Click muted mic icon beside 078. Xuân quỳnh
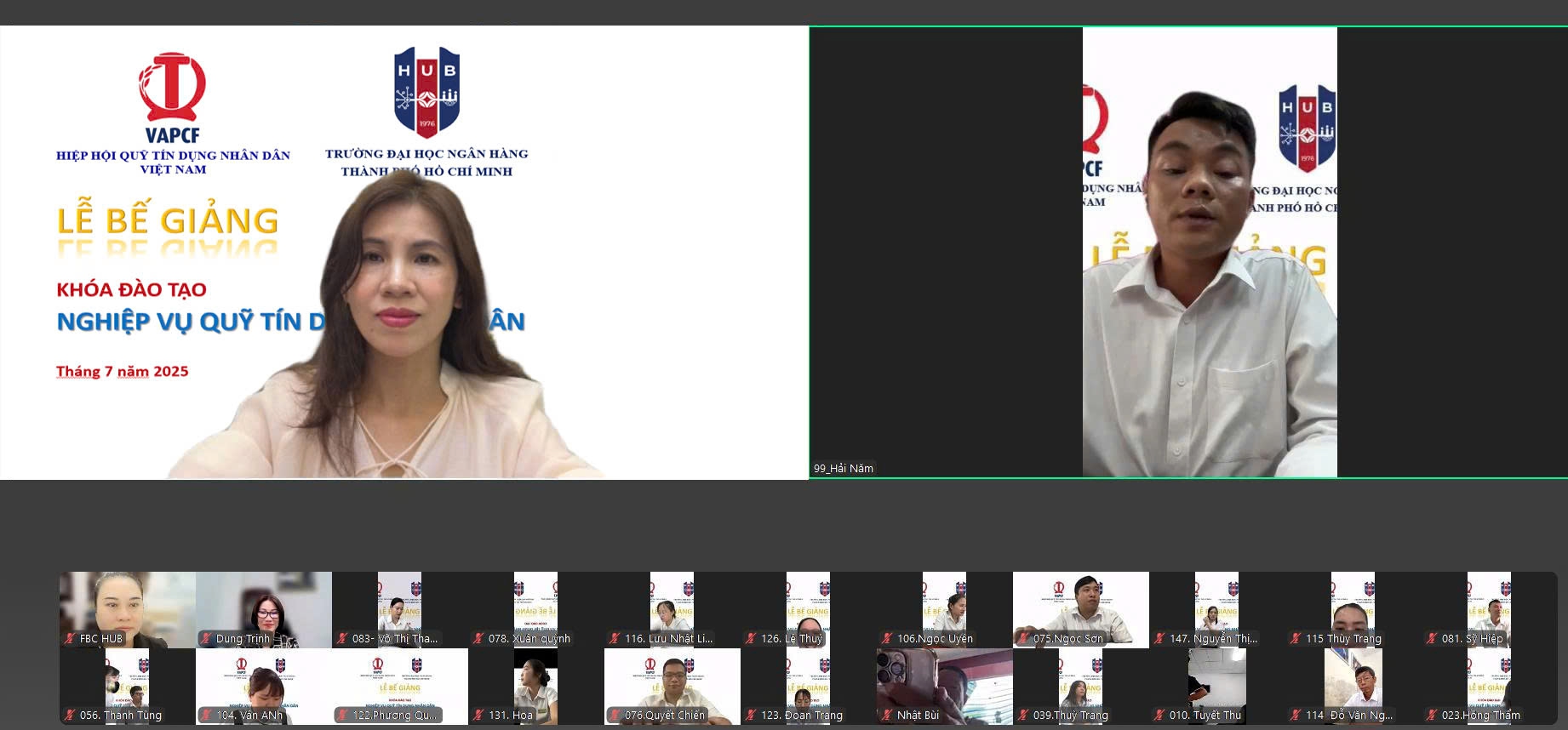This screenshot has height=730, width=1568. [478, 638]
